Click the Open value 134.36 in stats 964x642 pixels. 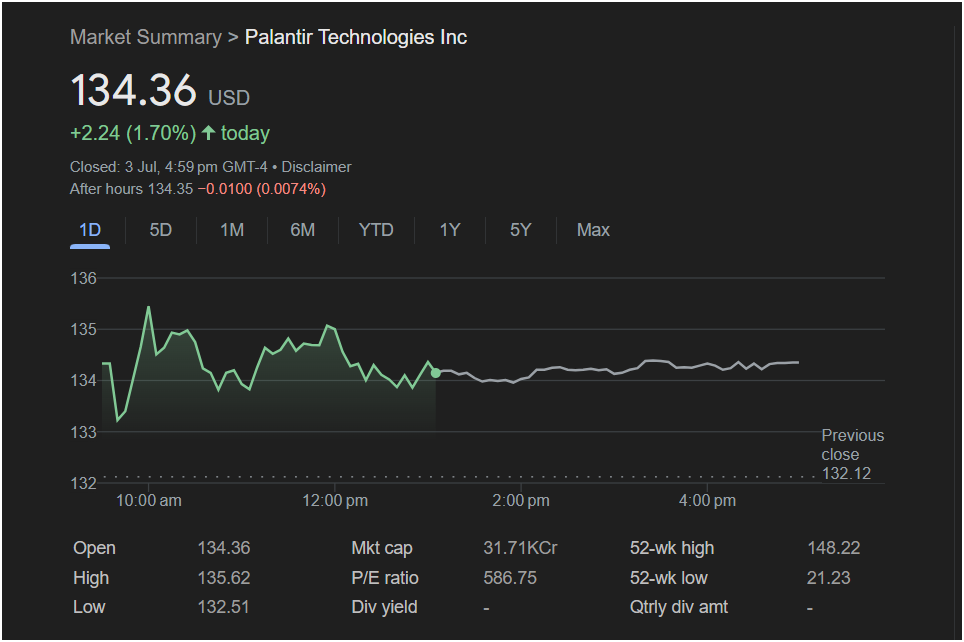224,548
